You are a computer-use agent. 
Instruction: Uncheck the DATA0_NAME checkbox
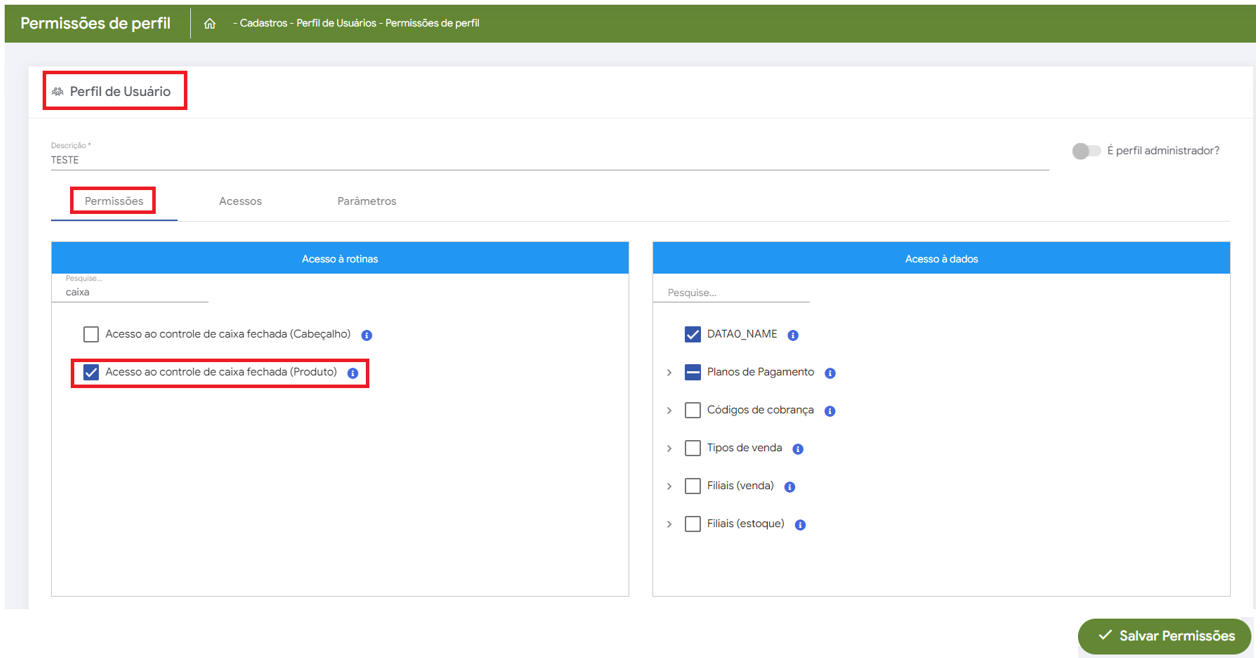692,334
